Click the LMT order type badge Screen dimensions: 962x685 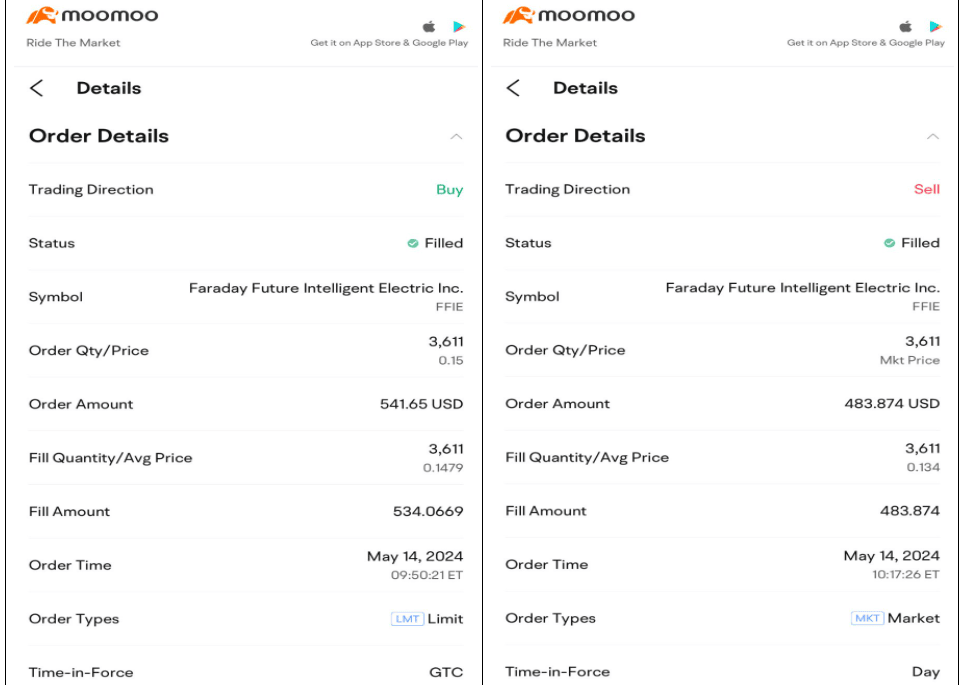click(407, 619)
